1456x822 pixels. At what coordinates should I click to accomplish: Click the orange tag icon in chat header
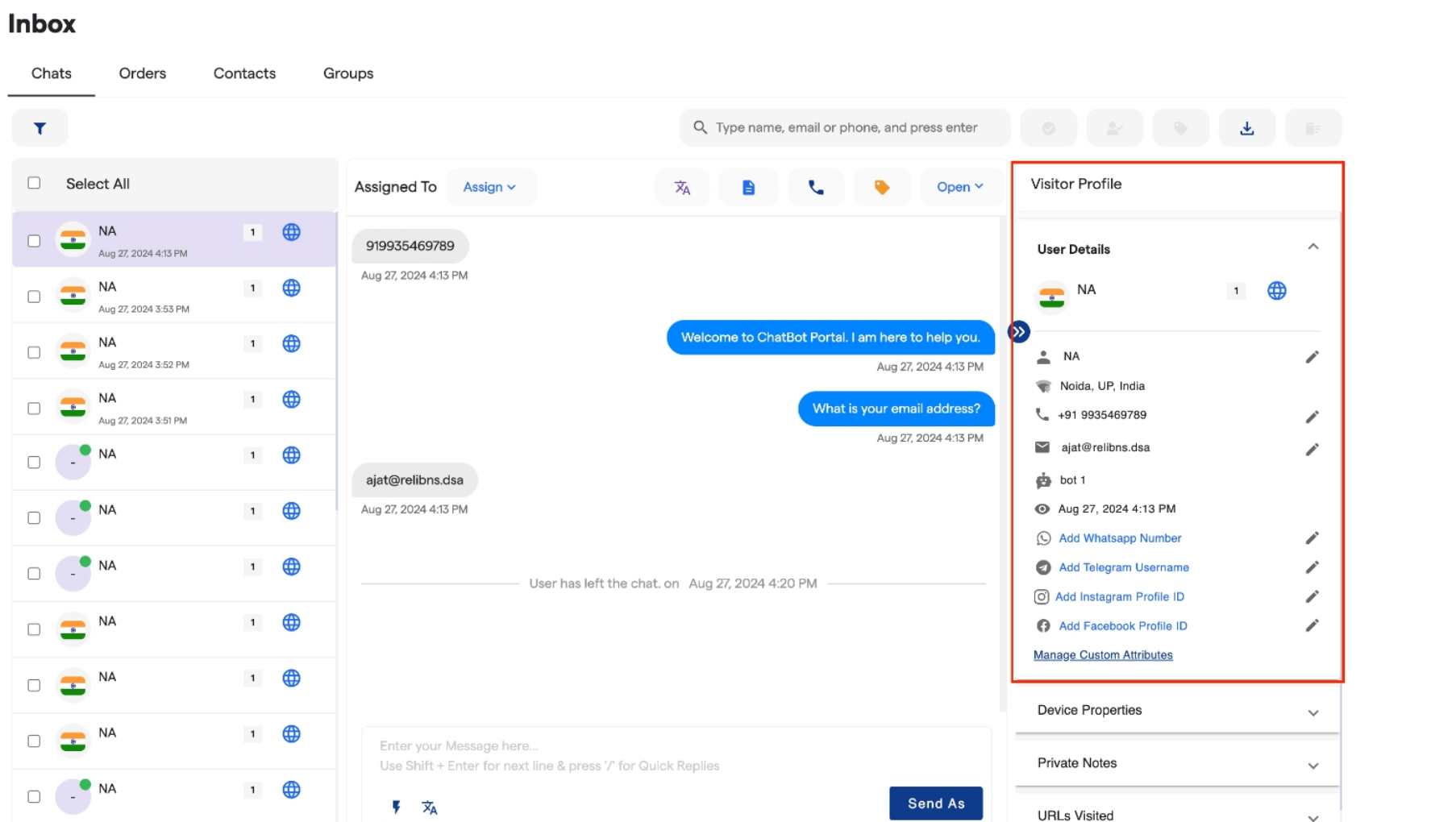(x=882, y=187)
